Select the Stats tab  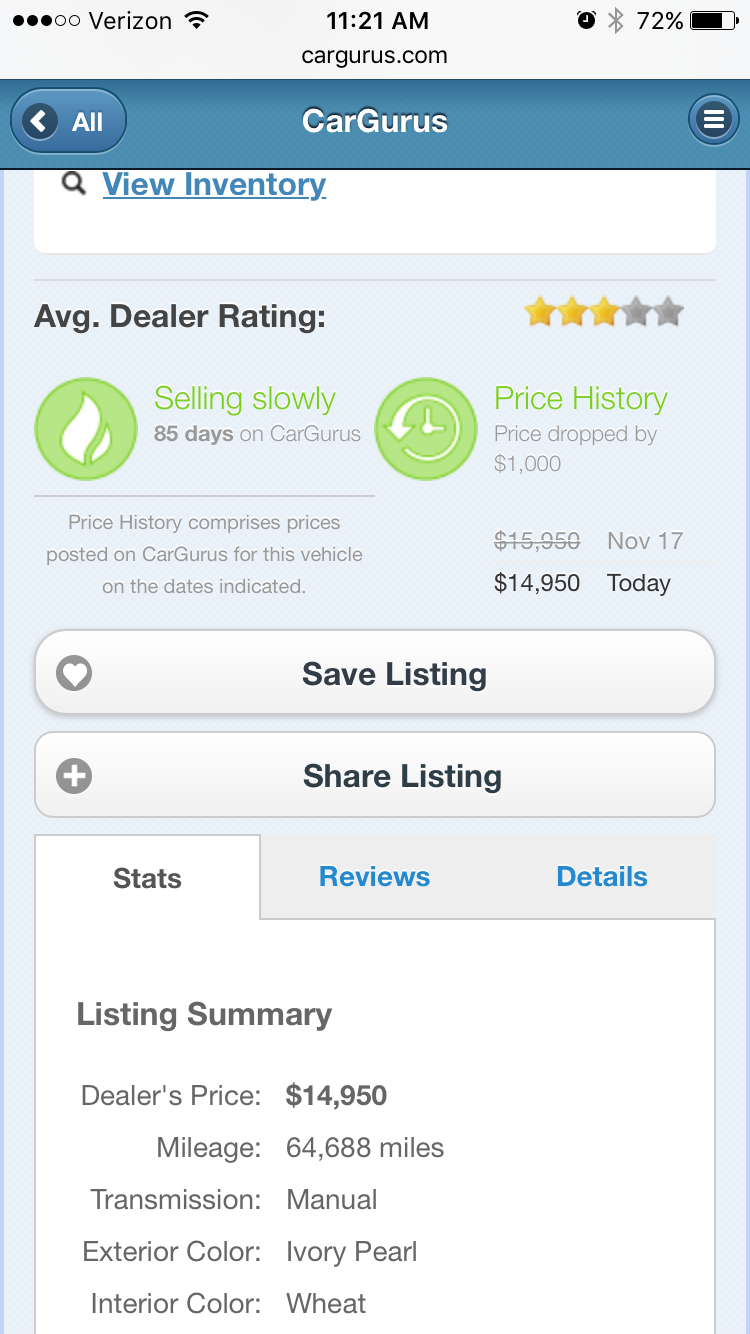pos(147,878)
